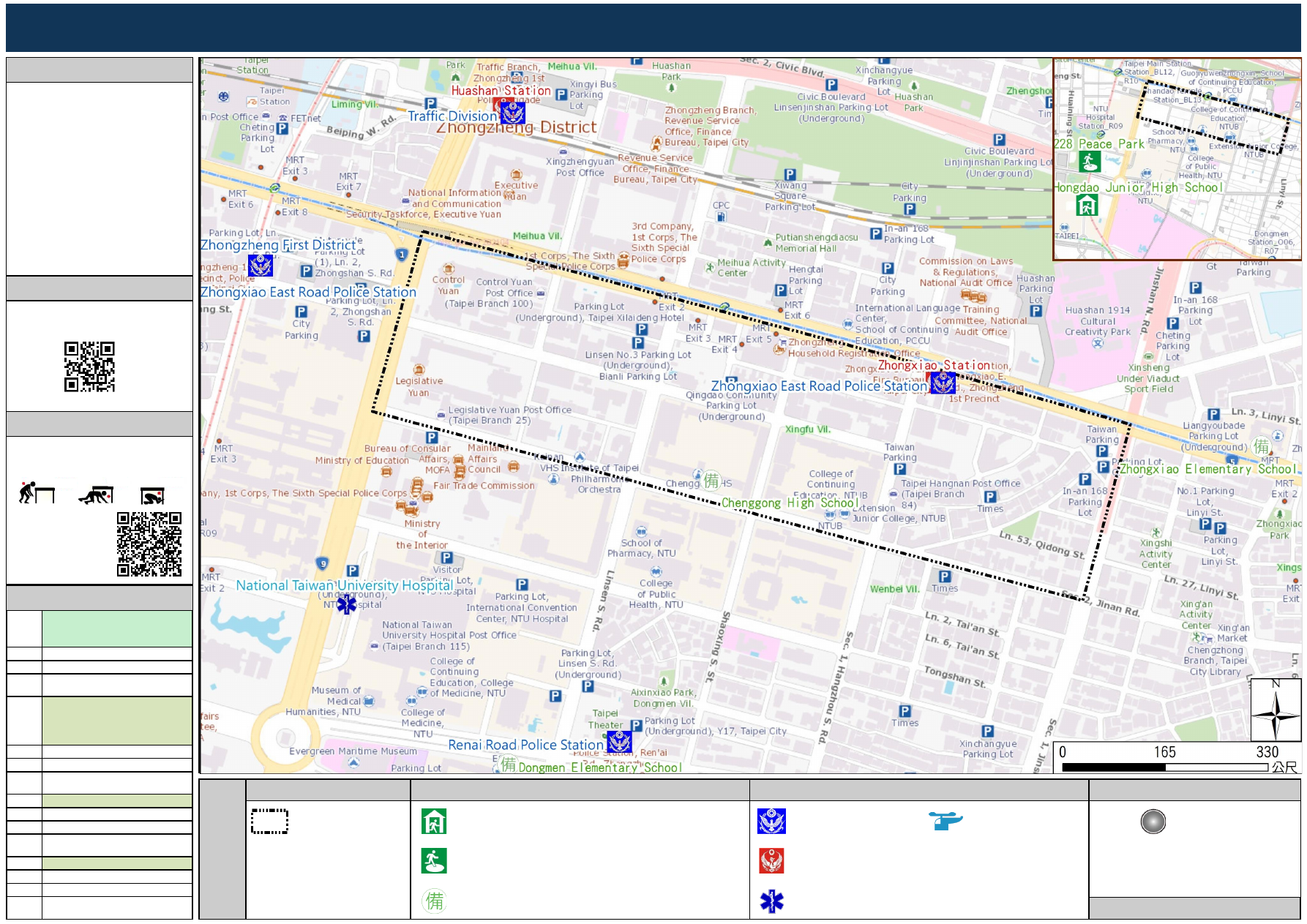Select the "Wenbei Vil." label
This screenshot has width=1307, height=924.
[894, 589]
